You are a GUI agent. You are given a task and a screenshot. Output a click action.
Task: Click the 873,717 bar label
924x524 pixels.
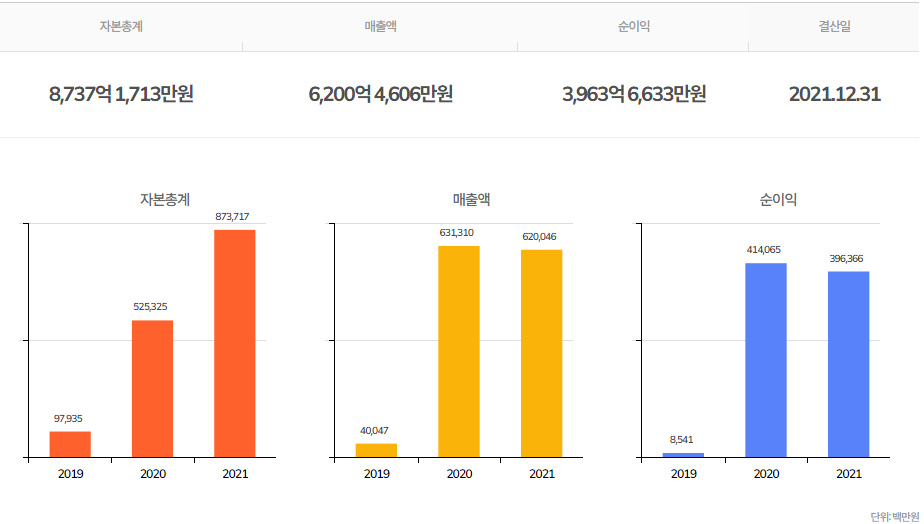232,216
